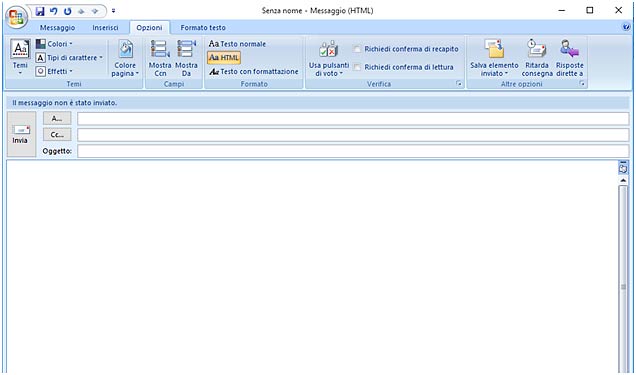Enable Richiedi conferma di recapito
Image resolution: width=636 pixels, height=375 pixels.
407,49
